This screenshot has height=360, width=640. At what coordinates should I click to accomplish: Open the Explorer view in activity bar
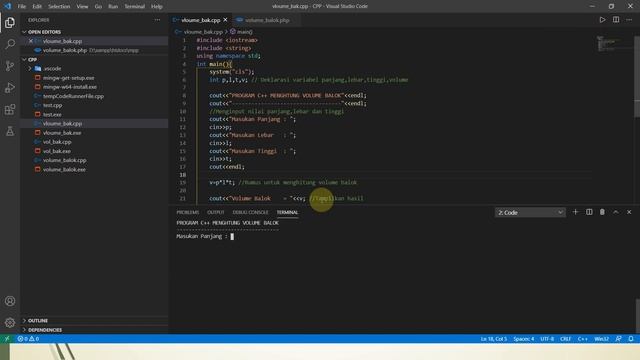pyautogui.click(x=10, y=22)
